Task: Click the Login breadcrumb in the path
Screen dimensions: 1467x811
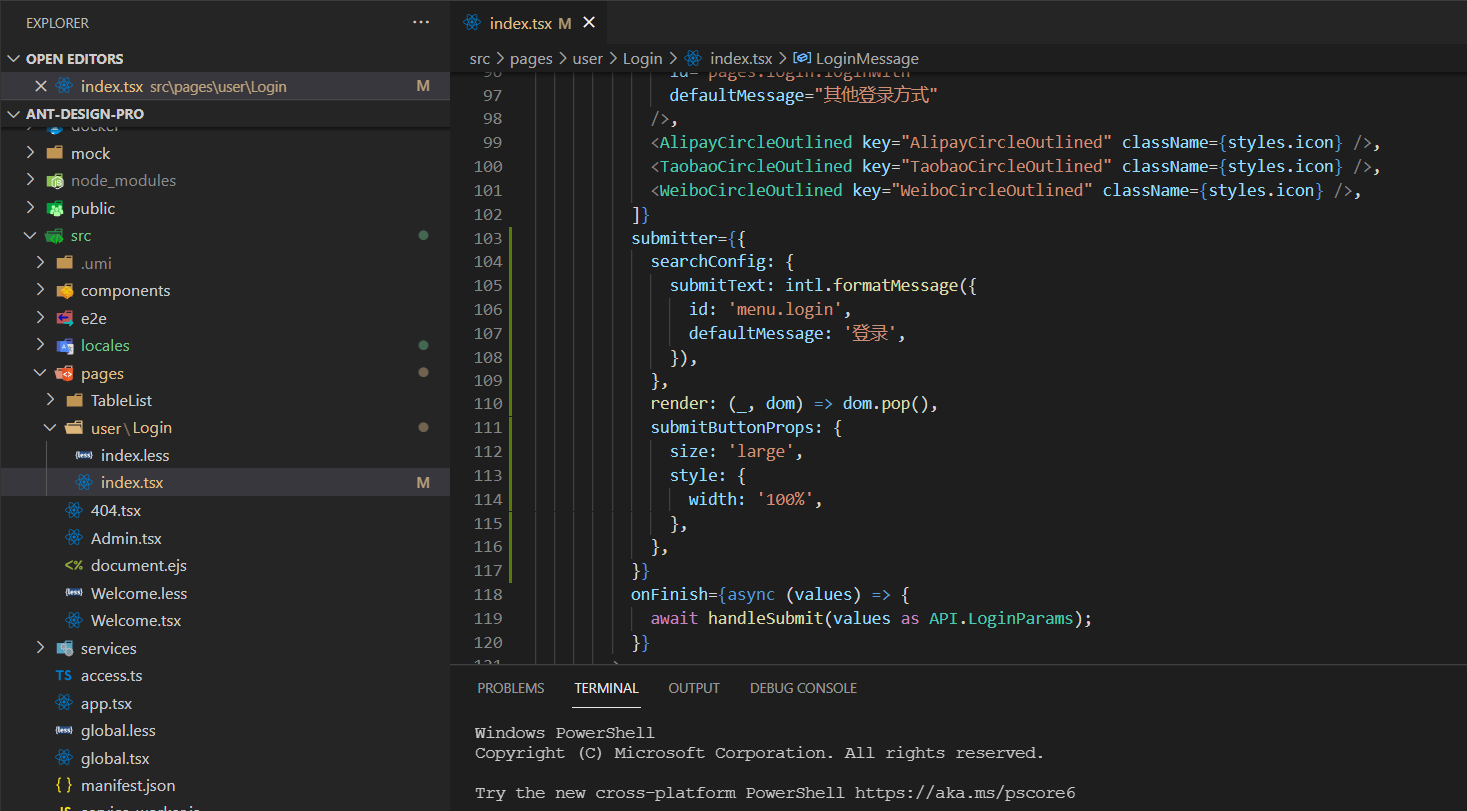Action: pos(642,59)
